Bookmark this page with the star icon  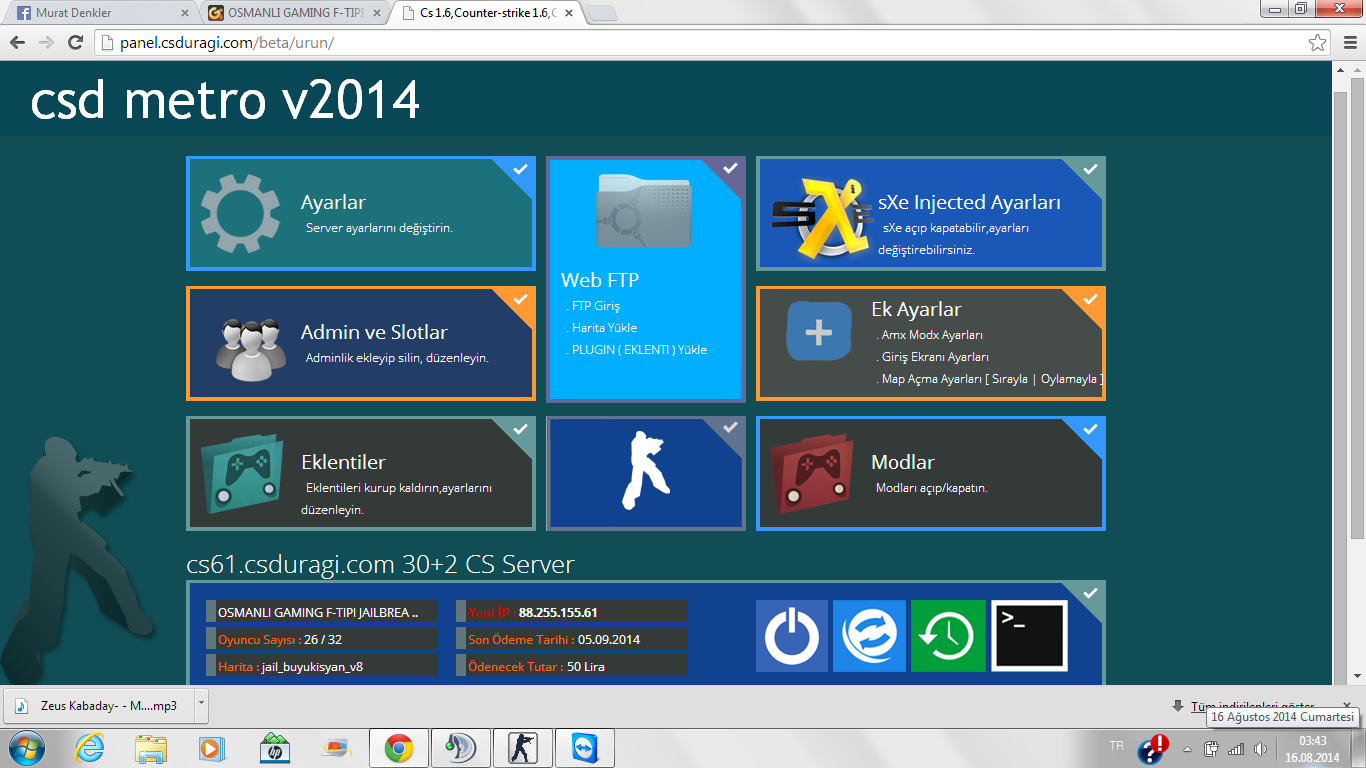pos(1318,43)
